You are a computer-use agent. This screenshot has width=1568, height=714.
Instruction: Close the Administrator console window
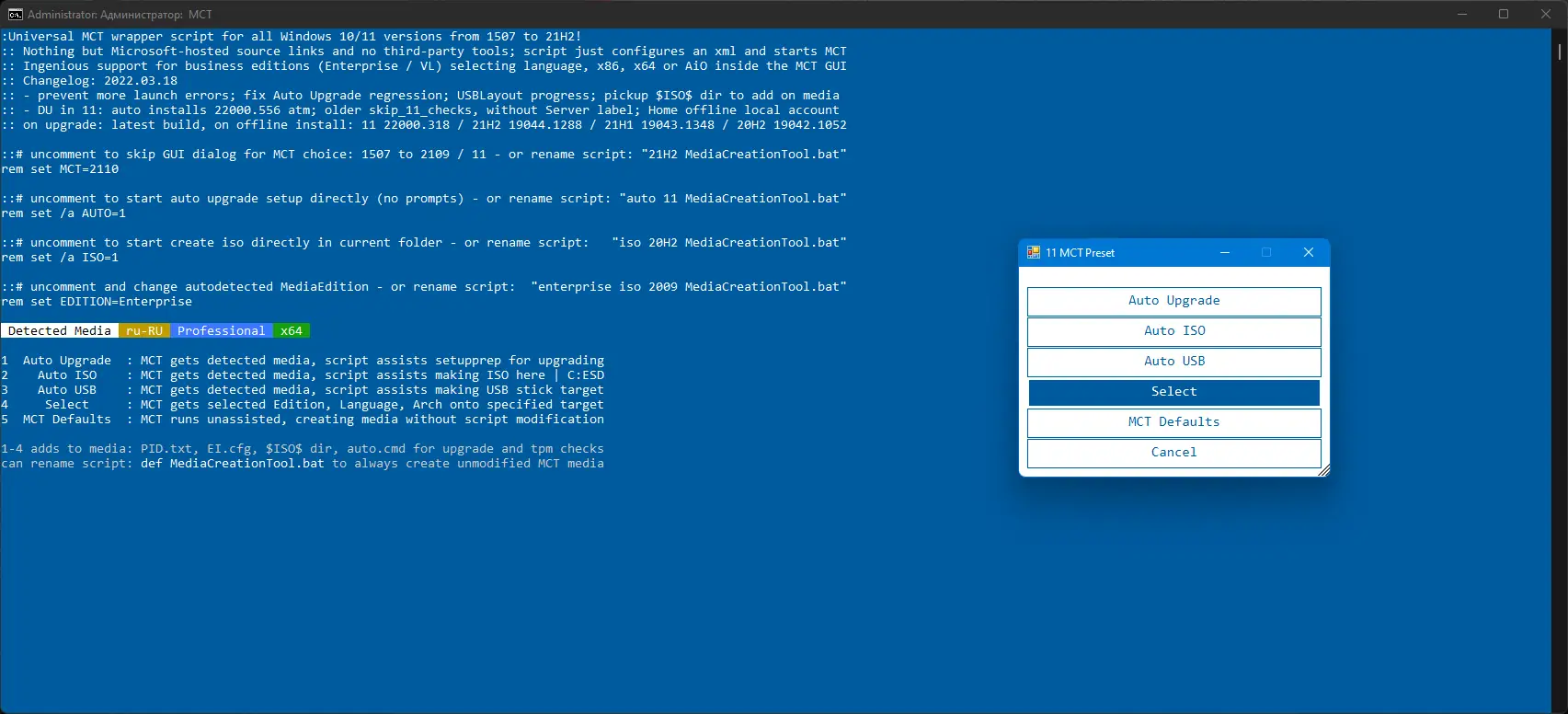tap(1546, 14)
